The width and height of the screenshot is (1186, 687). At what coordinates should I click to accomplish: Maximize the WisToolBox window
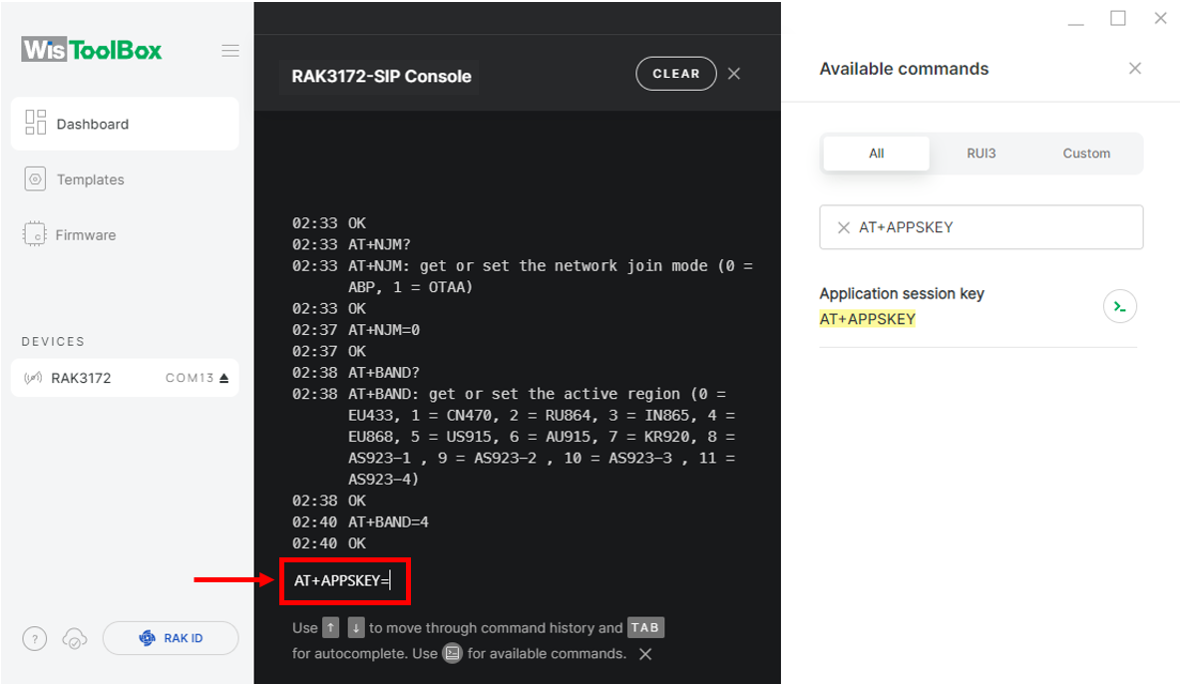1118,18
